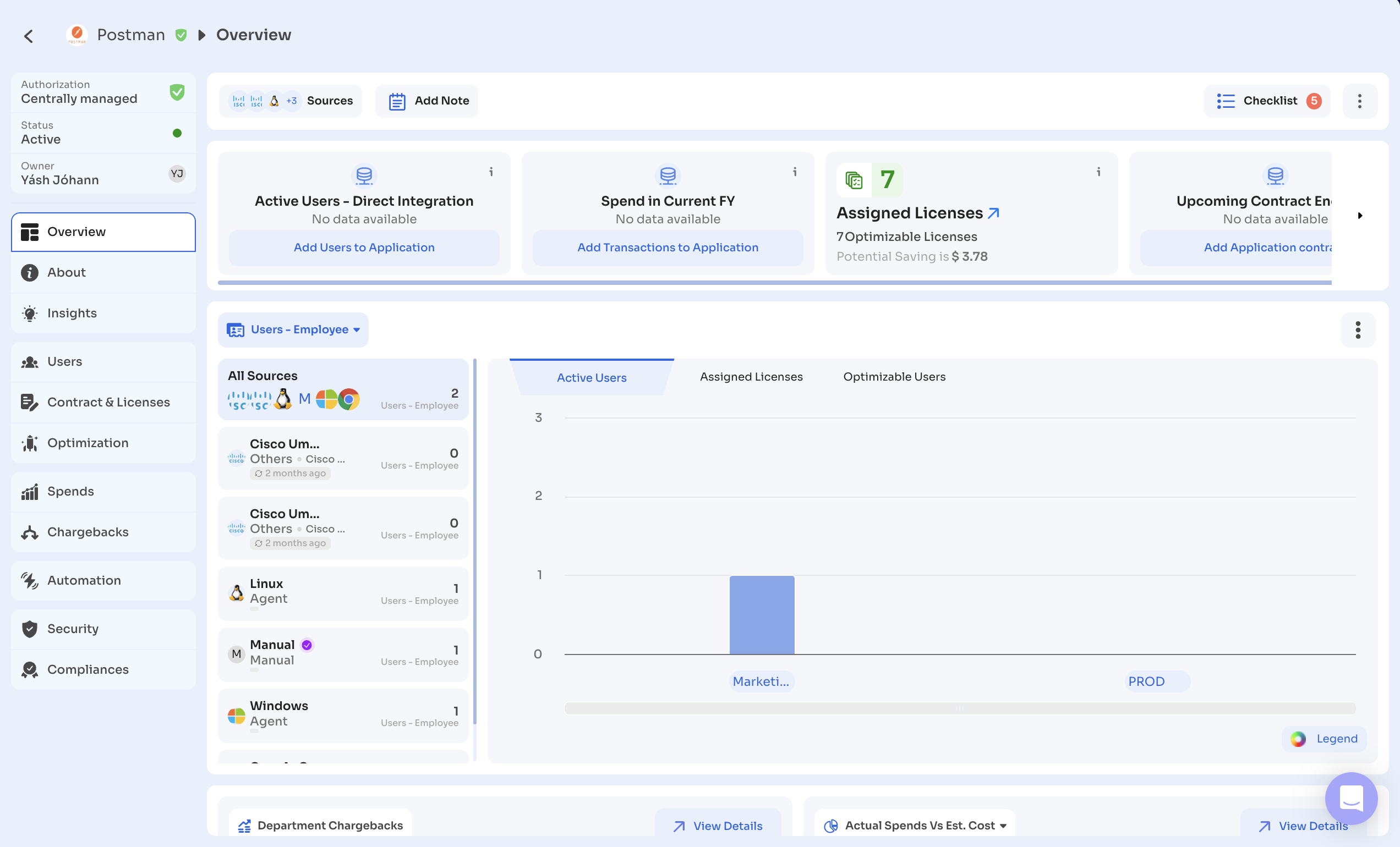Open the chat support bubble

pos(1351,799)
